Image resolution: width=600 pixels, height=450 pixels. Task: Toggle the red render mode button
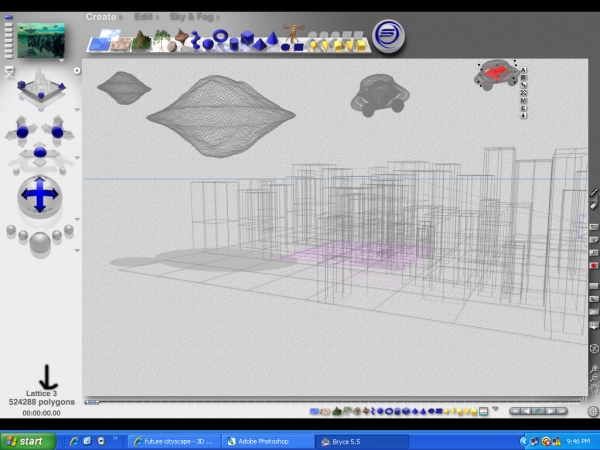tap(593, 266)
